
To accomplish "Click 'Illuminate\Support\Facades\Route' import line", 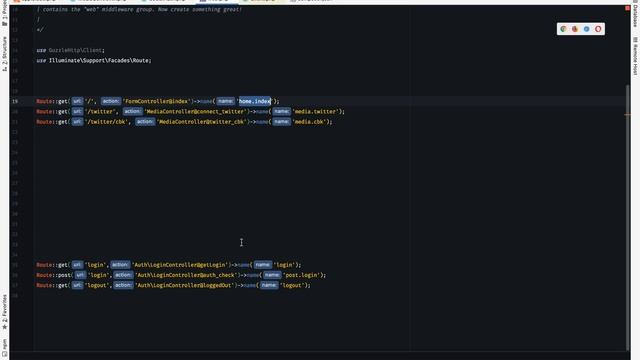I will 94,60.
